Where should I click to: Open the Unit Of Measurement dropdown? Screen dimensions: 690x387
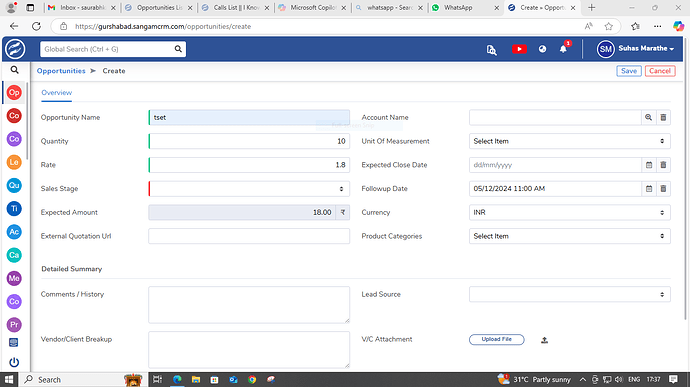(x=570, y=141)
